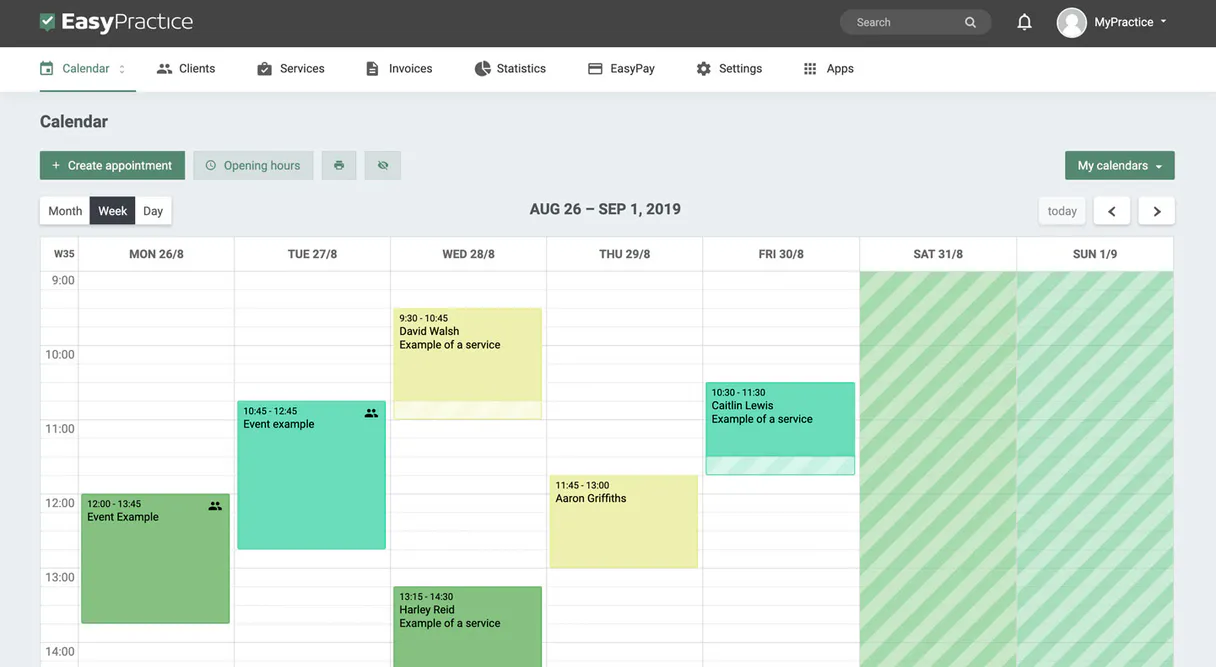This screenshot has width=1216, height=667.
Task: Expand the My calendars dropdown
Action: click(1119, 166)
